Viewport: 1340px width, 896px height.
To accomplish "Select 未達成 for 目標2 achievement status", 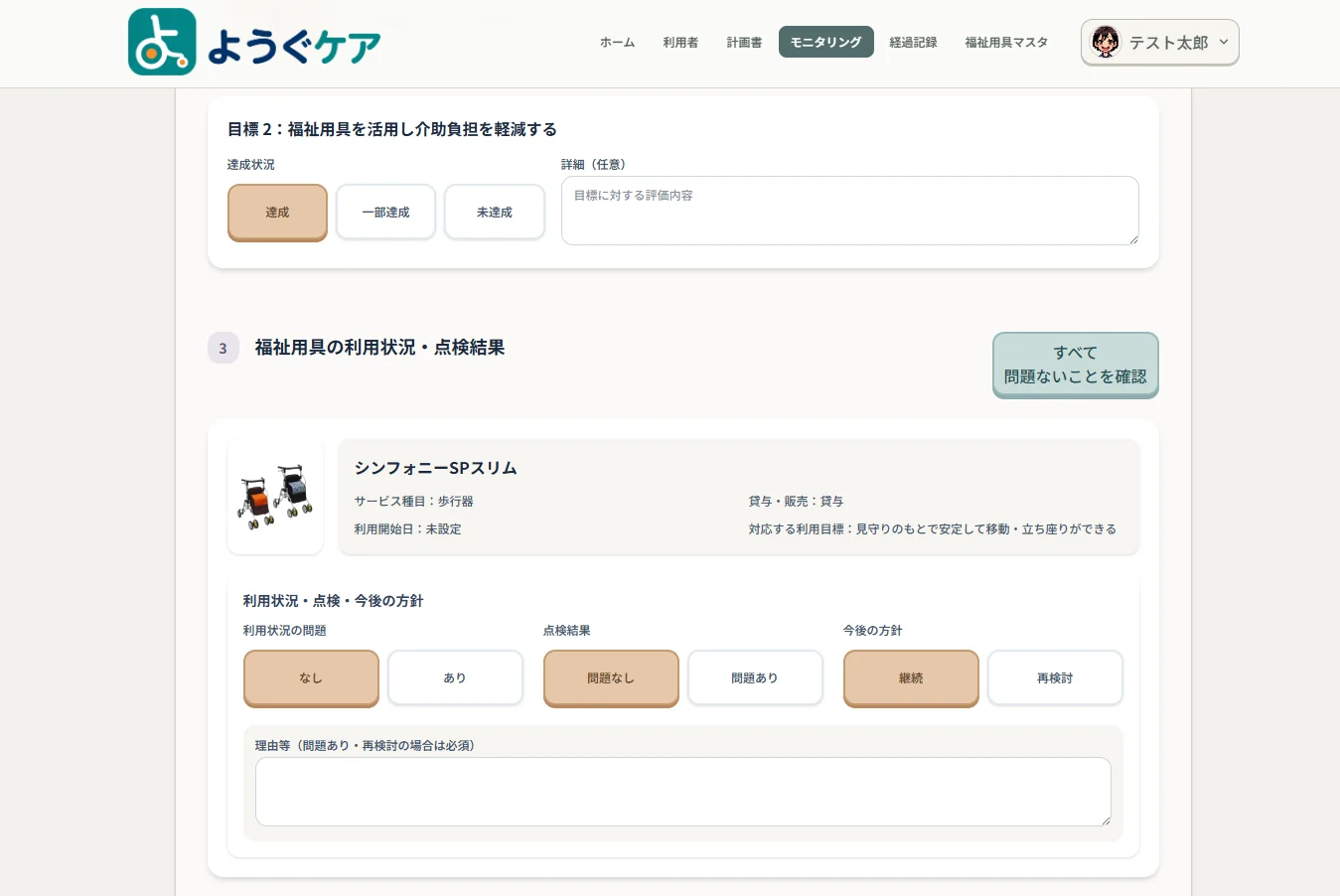I will click(x=494, y=212).
